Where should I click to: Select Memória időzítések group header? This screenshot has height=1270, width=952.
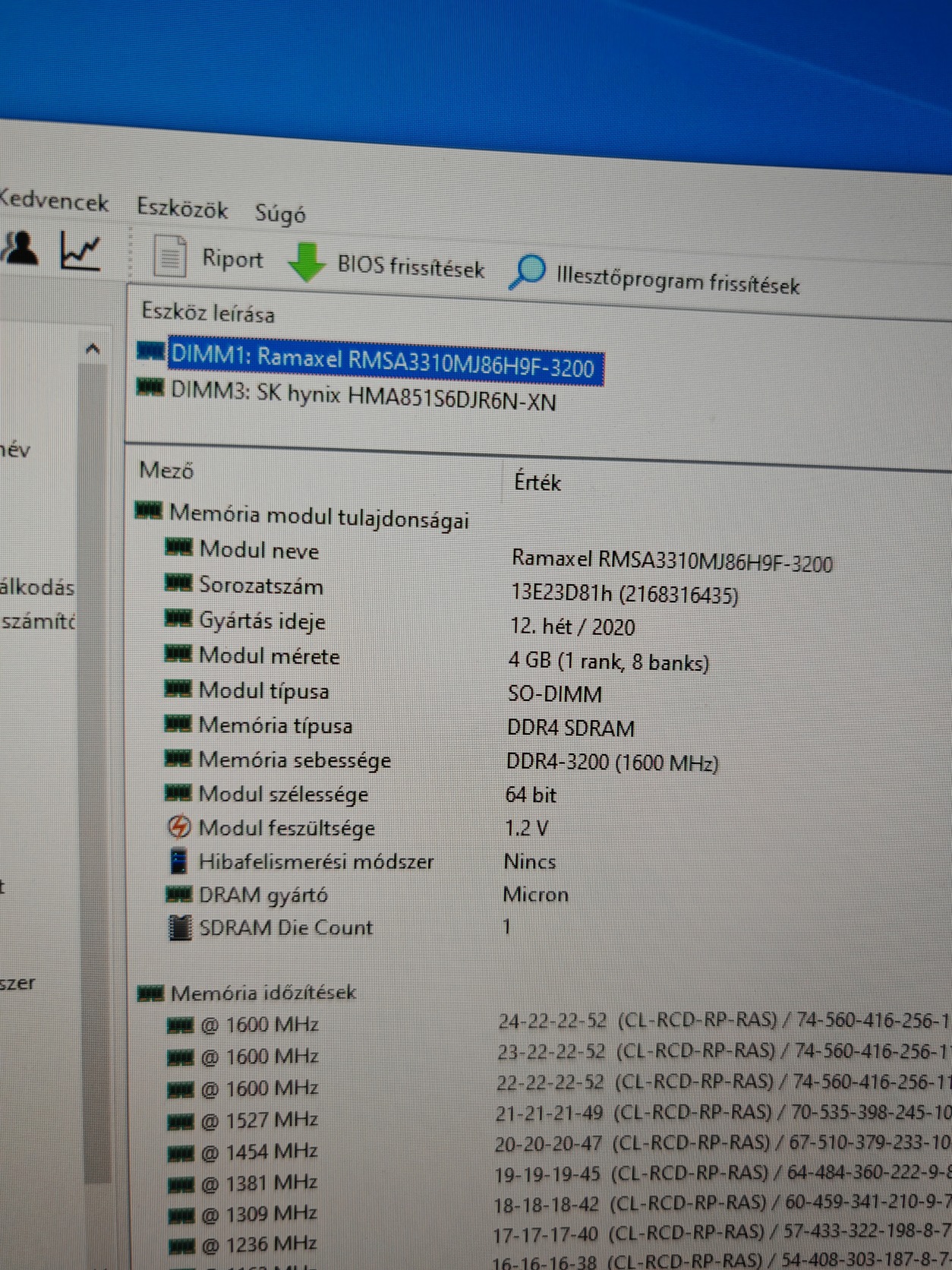[263, 992]
